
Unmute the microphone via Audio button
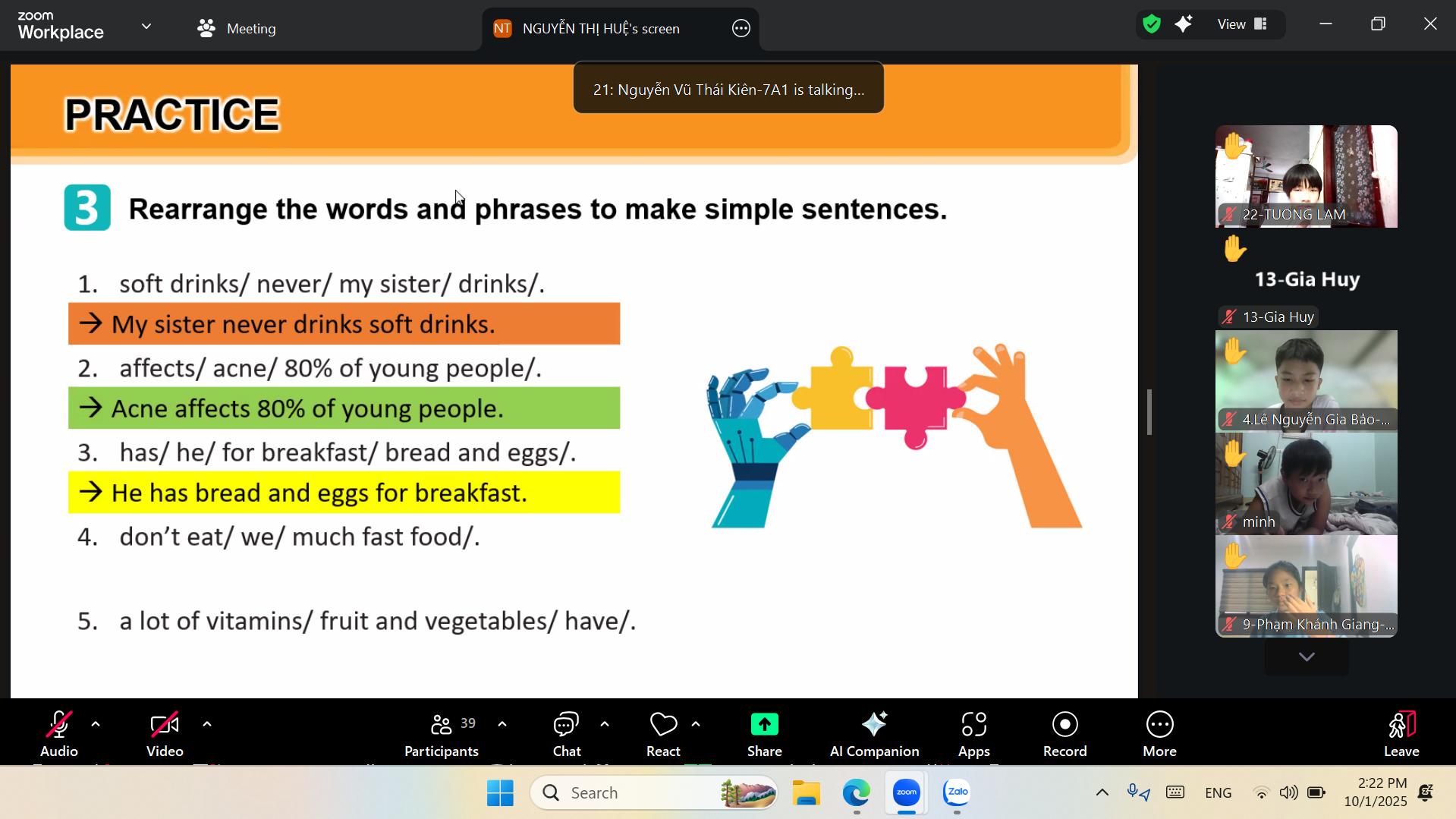(x=59, y=733)
